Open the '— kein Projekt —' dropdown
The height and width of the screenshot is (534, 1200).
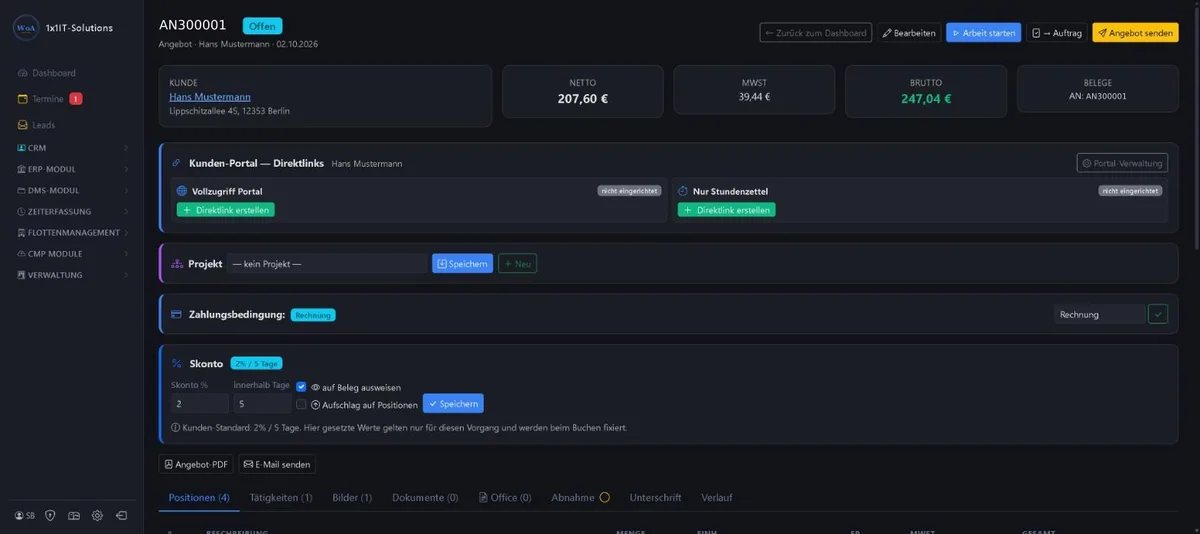[327, 264]
